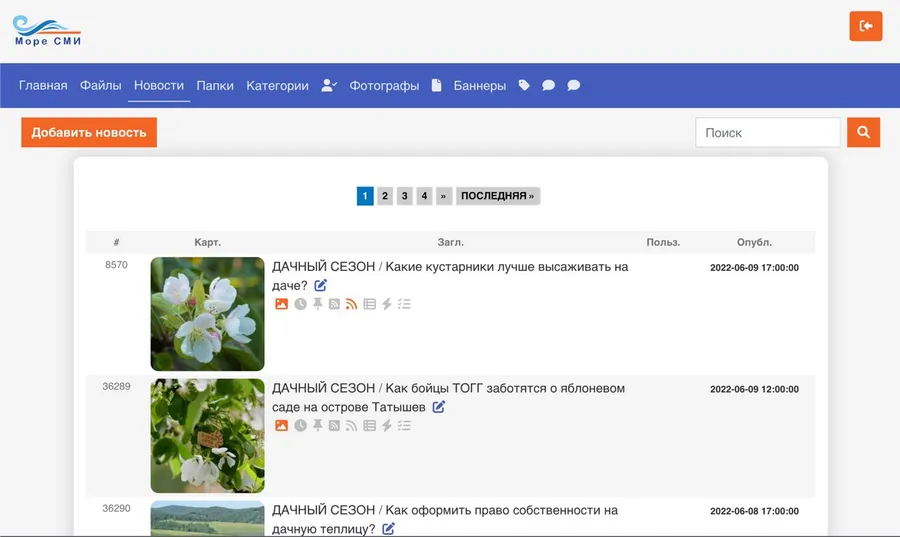Open thumbnail of white apple blossoms for news 8570
Viewport: 900px width, 537px height.
207,314
